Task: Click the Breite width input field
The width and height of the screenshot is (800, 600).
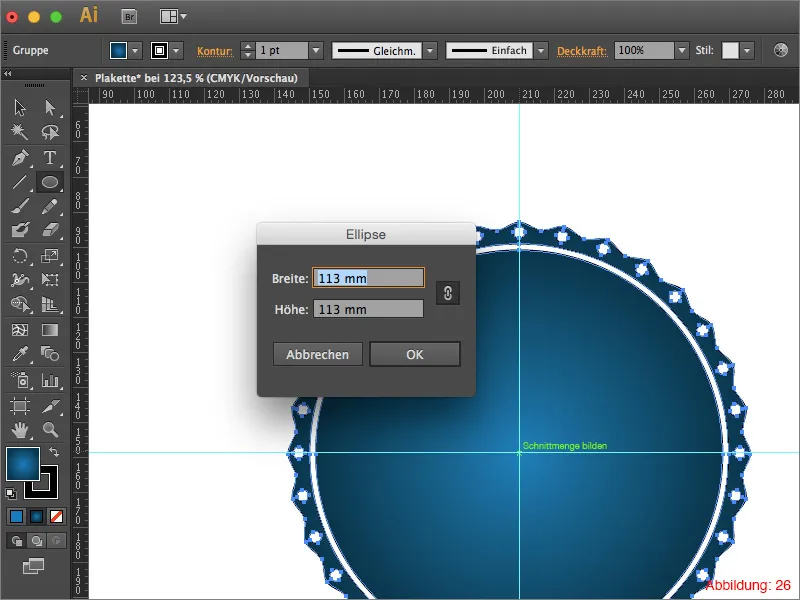Action: (x=368, y=278)
